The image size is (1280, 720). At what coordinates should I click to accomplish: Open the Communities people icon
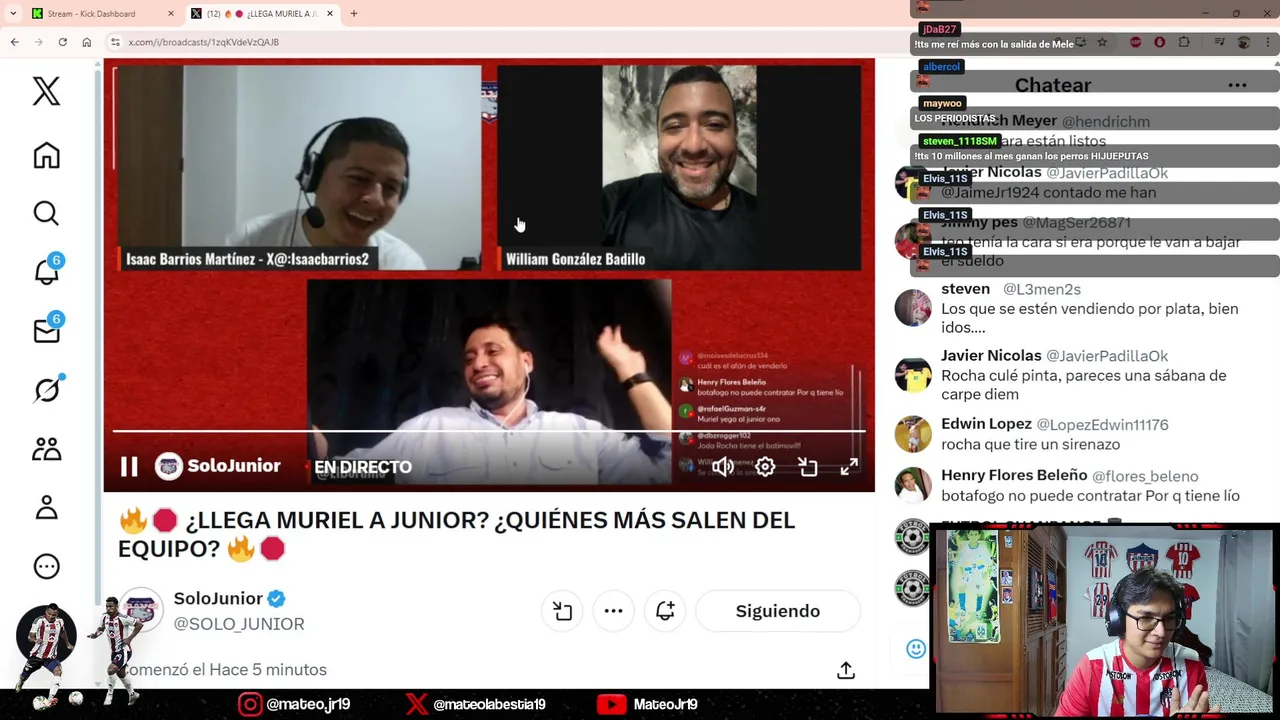point(46,449)
